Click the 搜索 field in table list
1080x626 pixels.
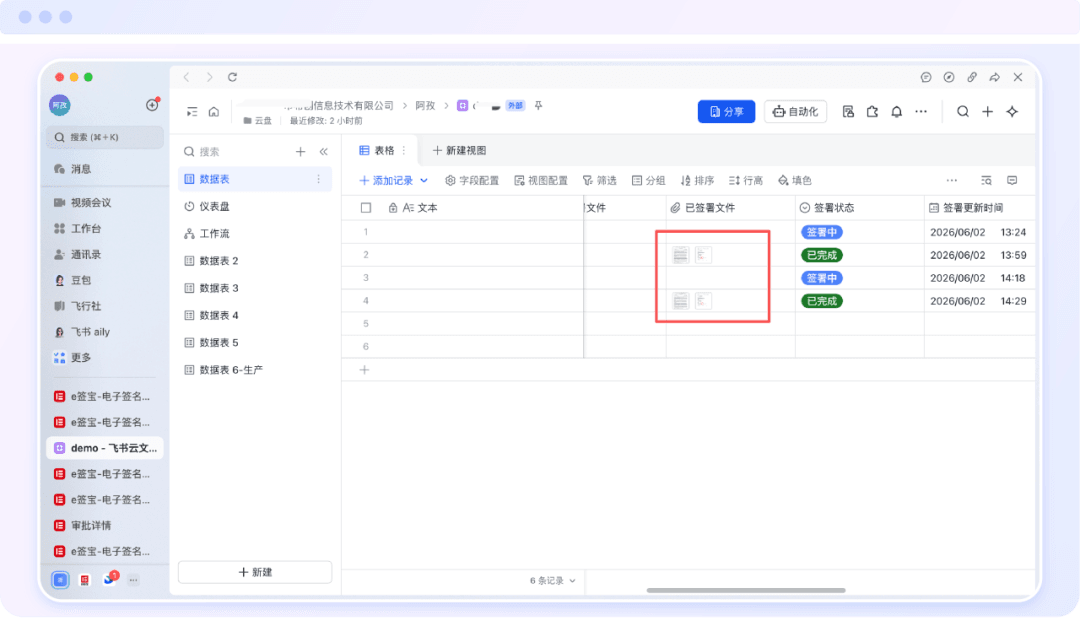point(234,152)
